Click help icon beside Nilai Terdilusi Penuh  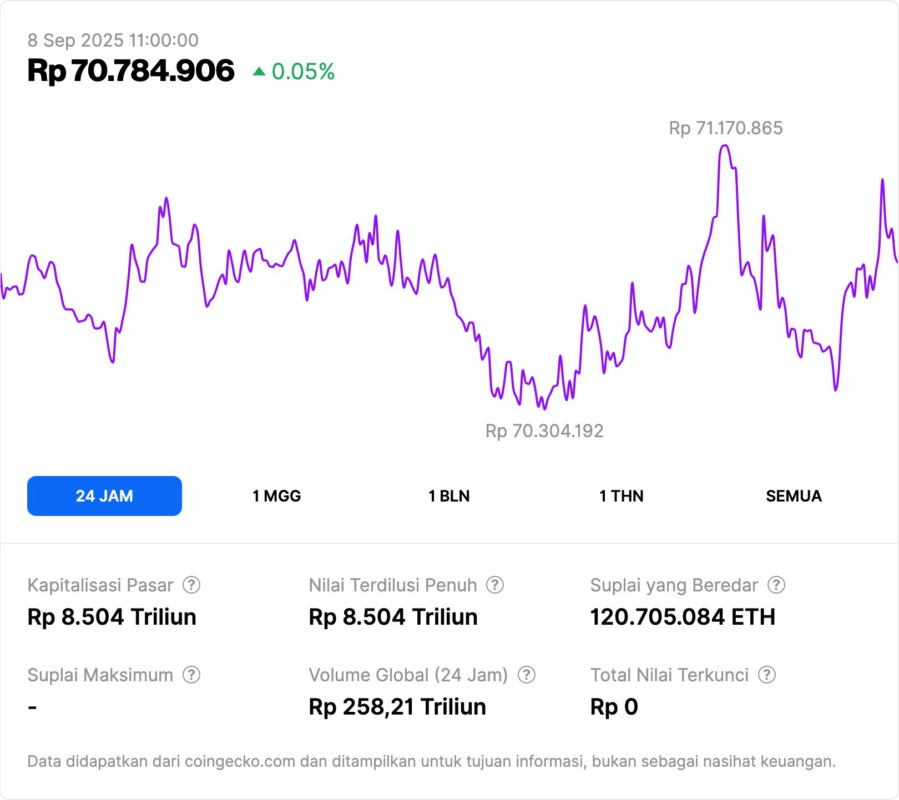pyautogui.click(x=495, y=585)
